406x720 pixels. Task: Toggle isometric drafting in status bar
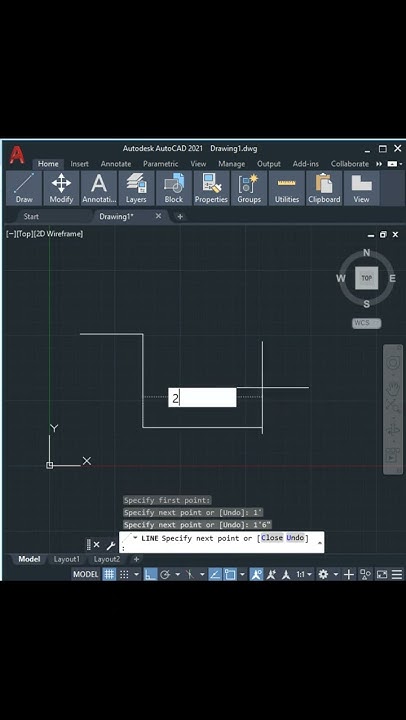[x=190, y=574]
